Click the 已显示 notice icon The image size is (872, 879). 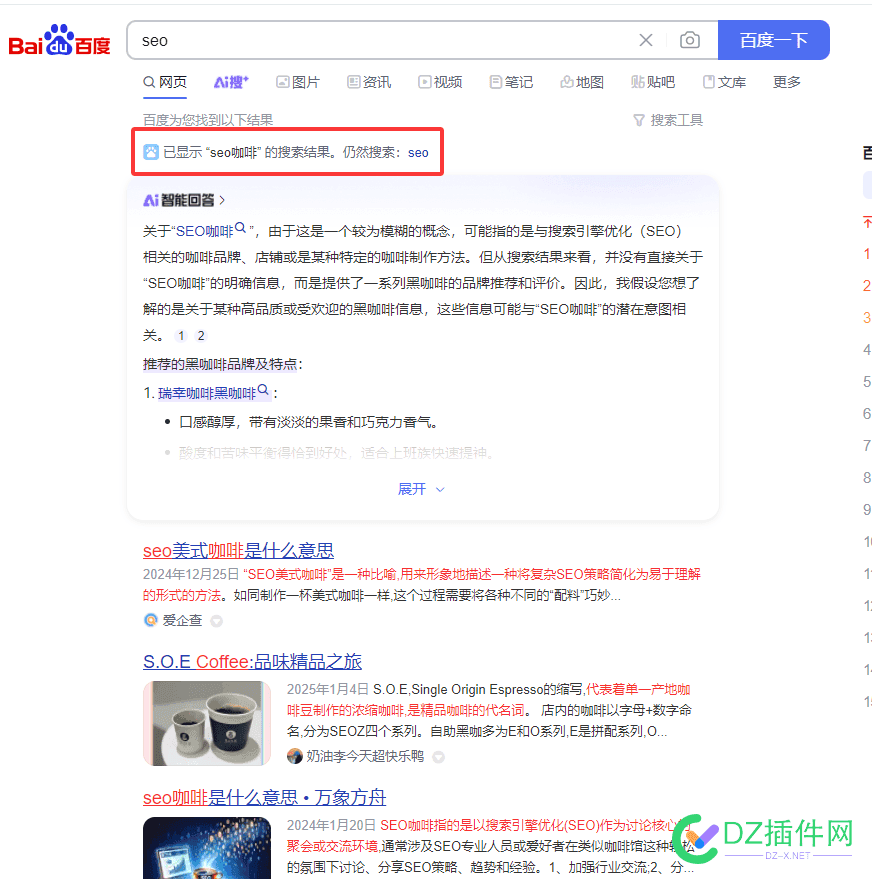[x=151, y=152]
